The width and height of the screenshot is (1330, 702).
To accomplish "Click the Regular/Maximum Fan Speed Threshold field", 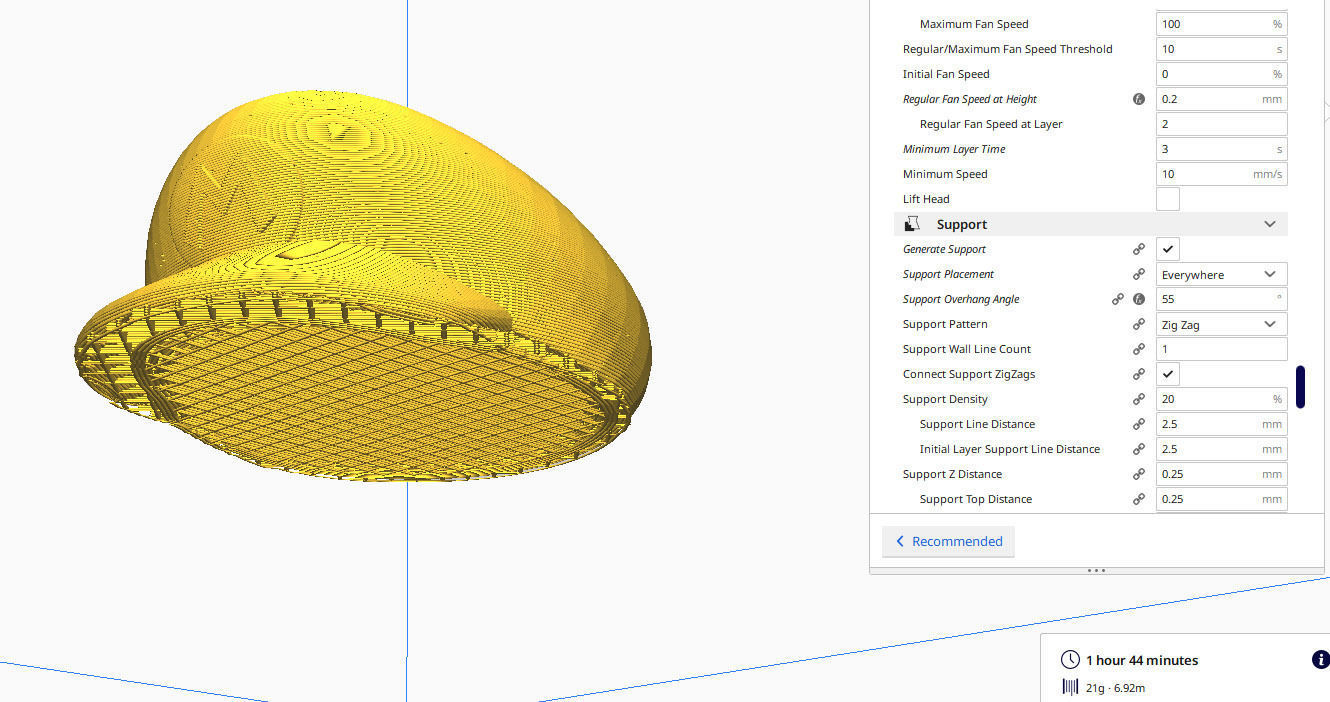I will (x=1221, y=49).
